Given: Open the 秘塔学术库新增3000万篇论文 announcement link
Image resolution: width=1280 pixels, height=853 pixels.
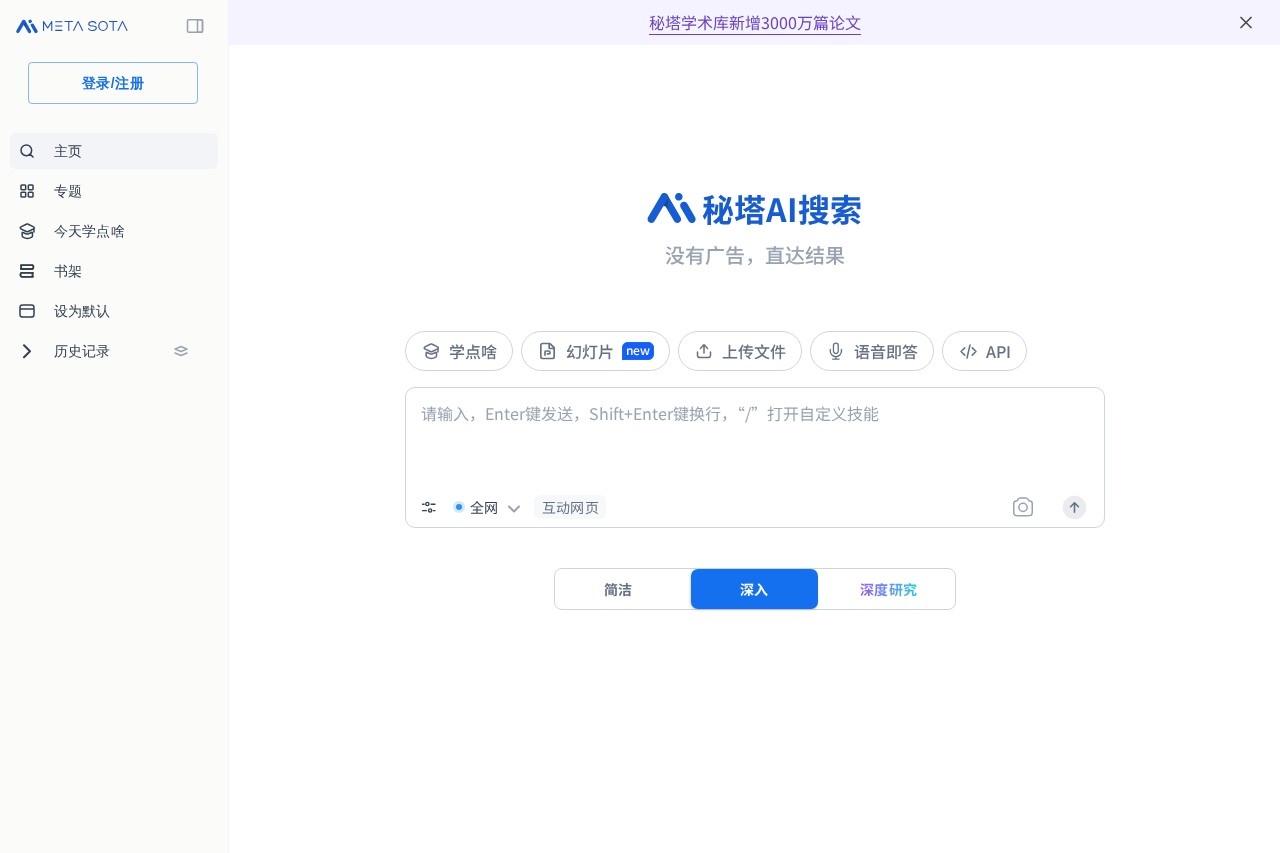Looking at the screenshot, I should [x=754, y=23].
